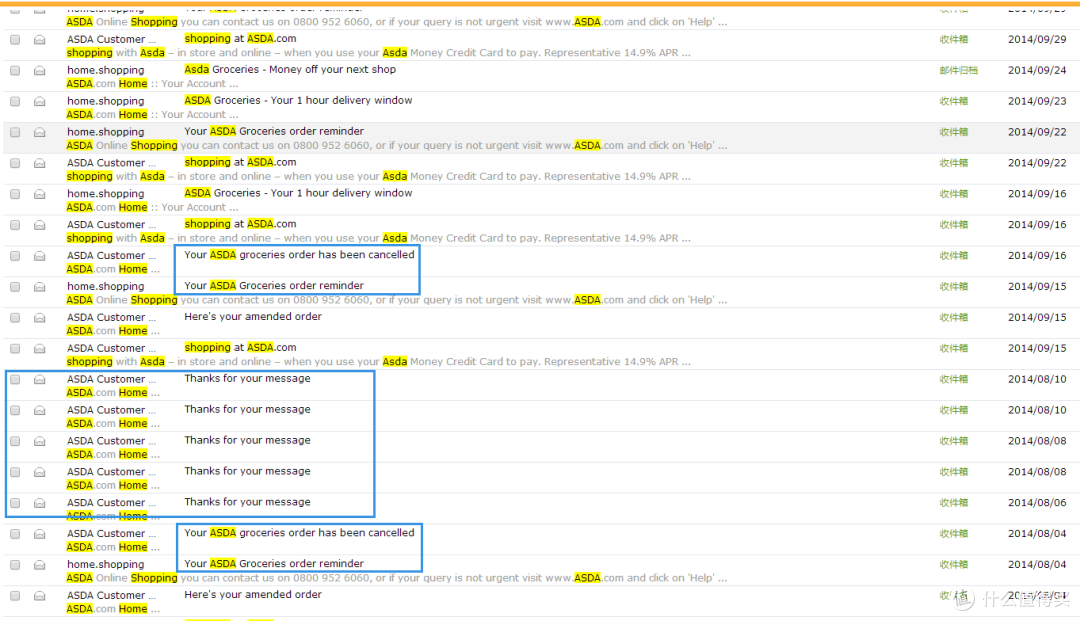Screen dimensions: 1080x621
Task: Click the 邮件归档 folder label on 2014/09/24 email
Action: click(x=958, y=70)
